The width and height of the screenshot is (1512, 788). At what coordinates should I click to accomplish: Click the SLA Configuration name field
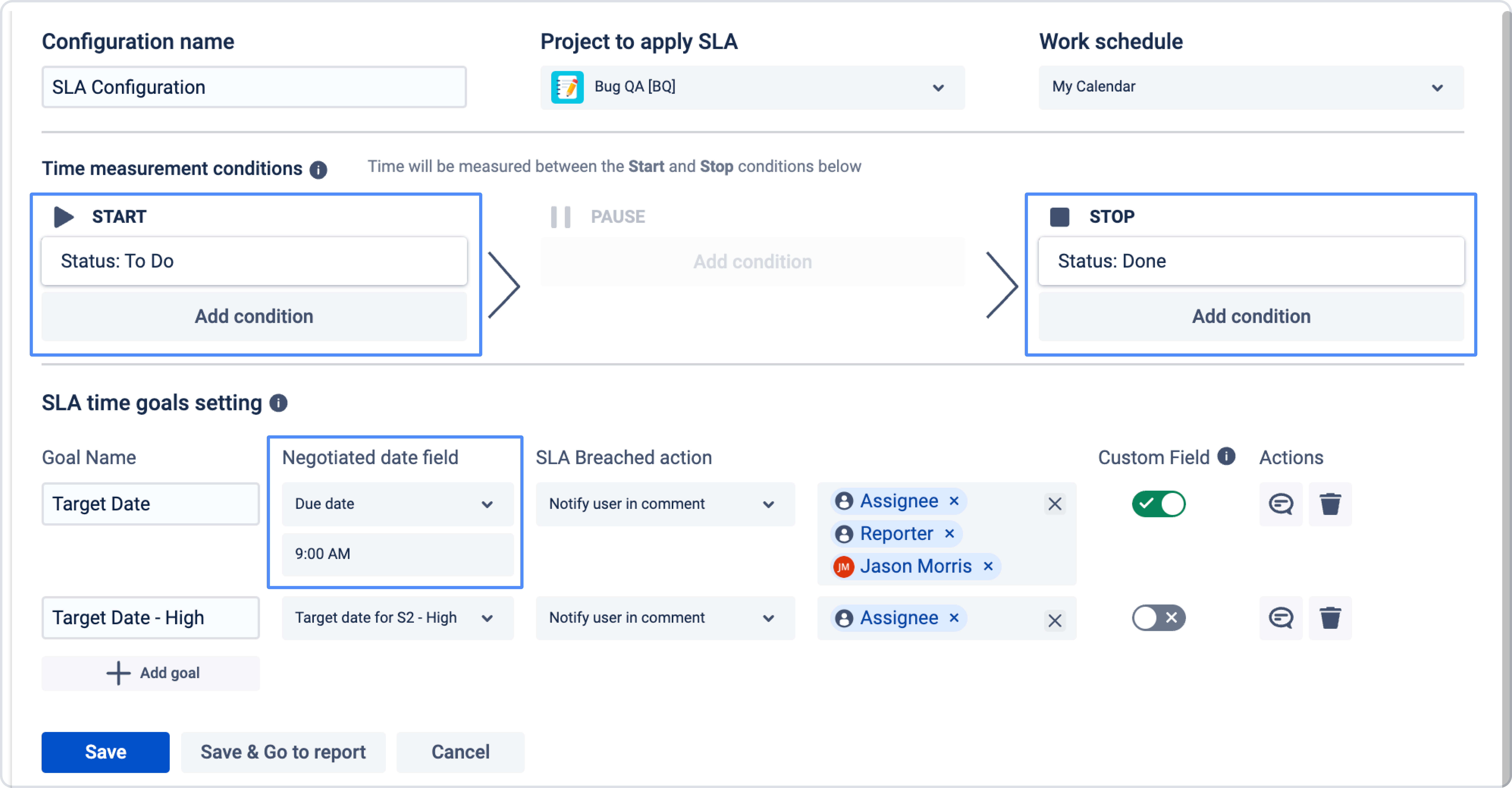(x=254, y=87)
